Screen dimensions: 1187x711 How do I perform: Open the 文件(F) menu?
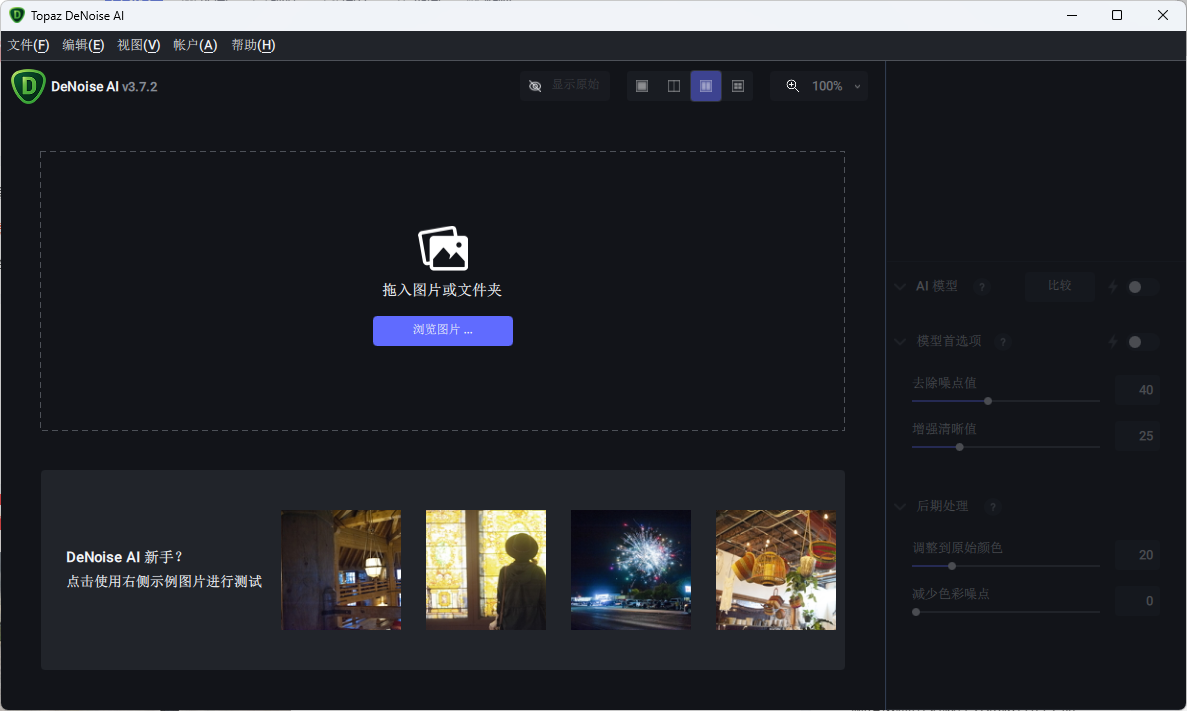click(x=29, y=45)
